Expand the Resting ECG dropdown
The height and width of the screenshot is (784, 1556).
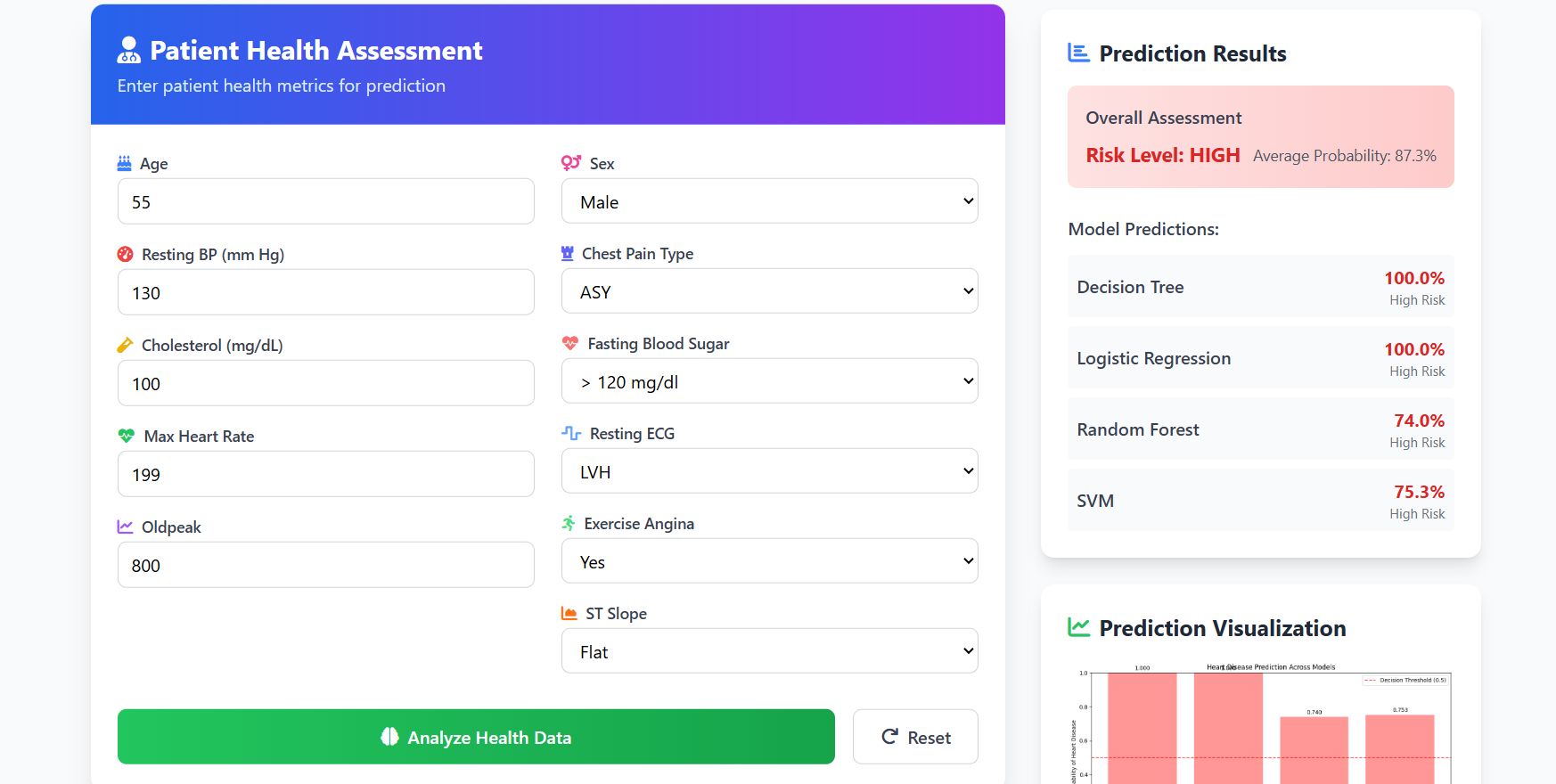point(769,471)
